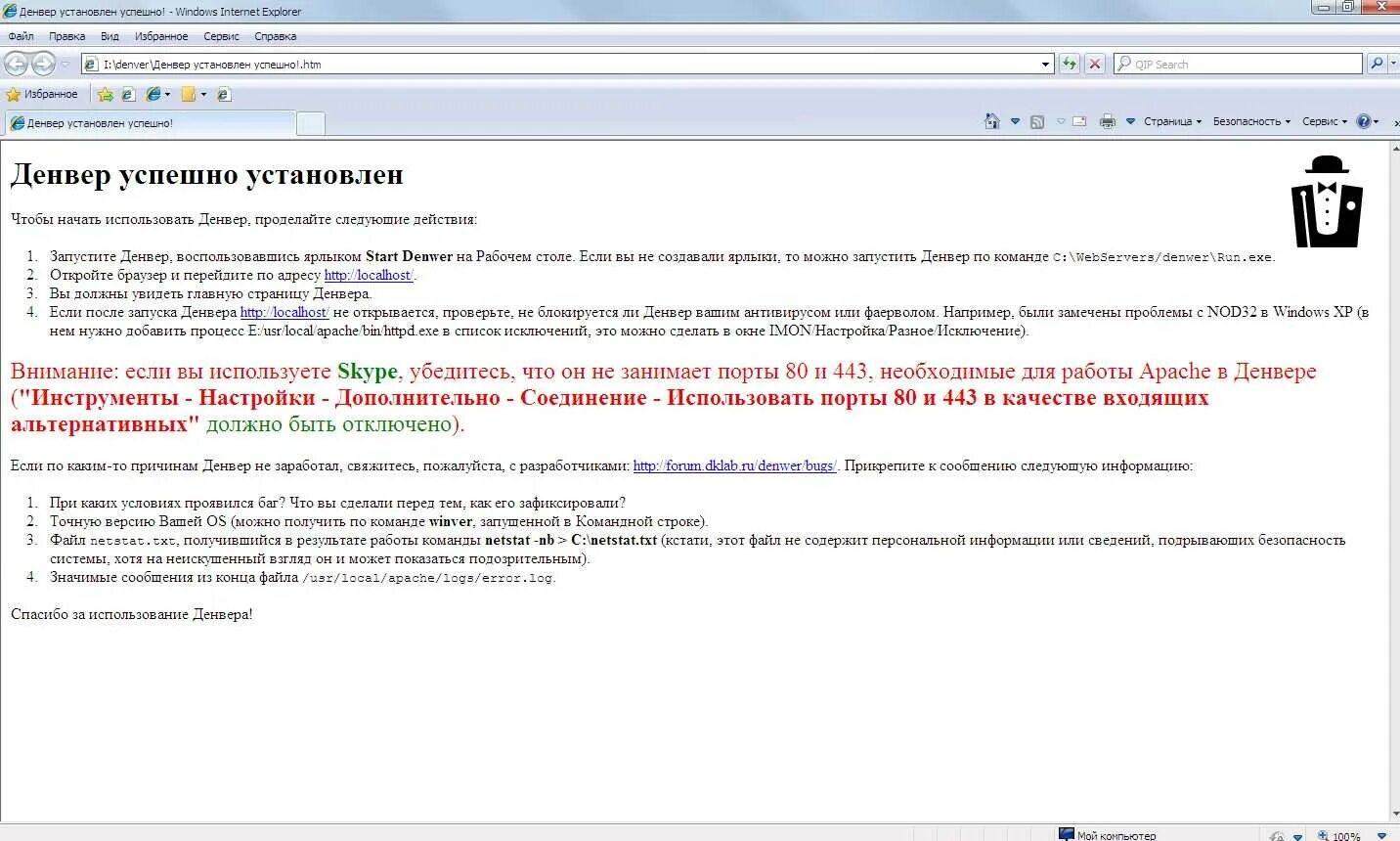This screenshot has width=1400, height=841.
Task: Open the Вид menu
Action: [109, 36]
